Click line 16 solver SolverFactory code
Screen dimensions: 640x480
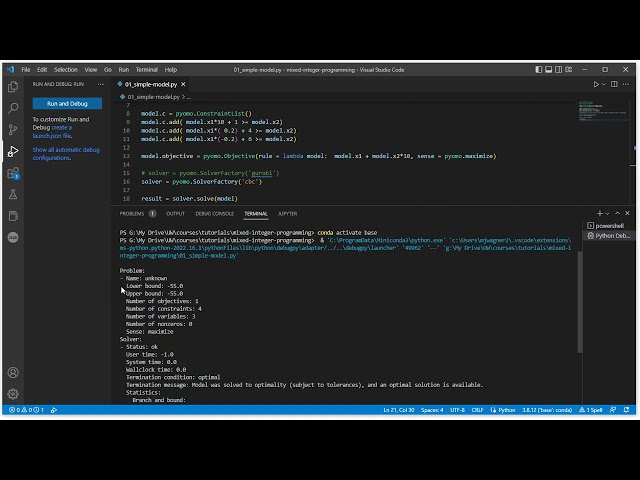coord(201,182)
